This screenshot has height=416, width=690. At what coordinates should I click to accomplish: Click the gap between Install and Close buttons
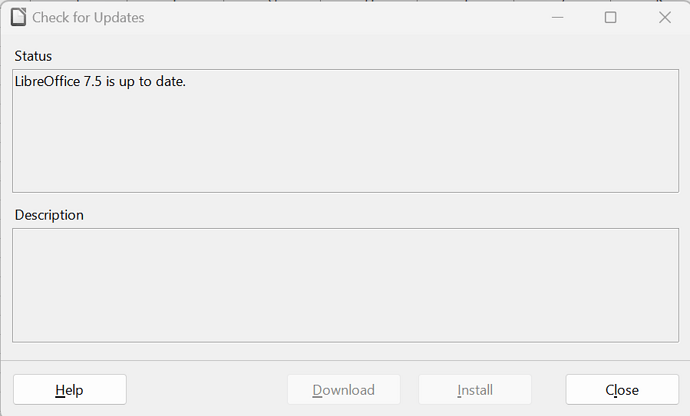pyautogui.click(x=548, y=390)
